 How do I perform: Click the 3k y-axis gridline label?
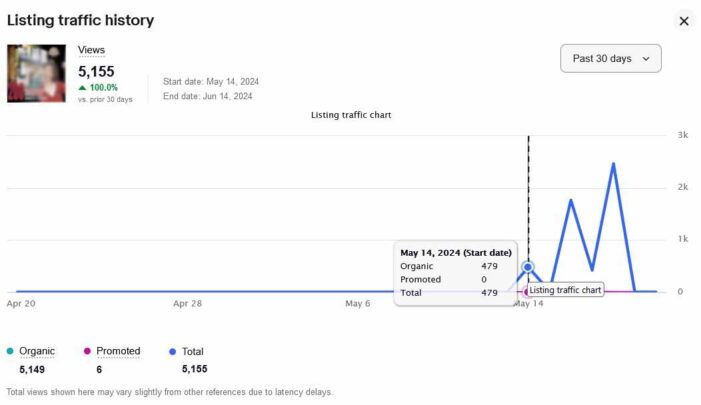[682, 135]
